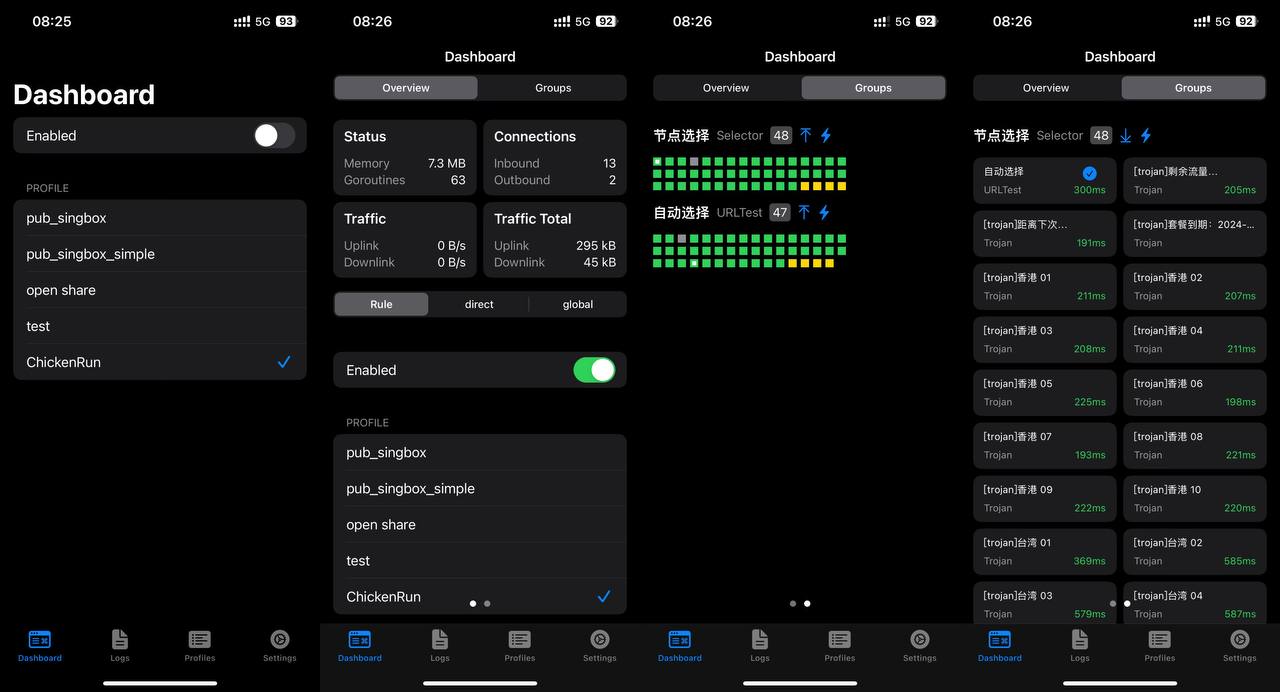
Task: Select the 'global' proxy mode option
Action: click(578, 304)
